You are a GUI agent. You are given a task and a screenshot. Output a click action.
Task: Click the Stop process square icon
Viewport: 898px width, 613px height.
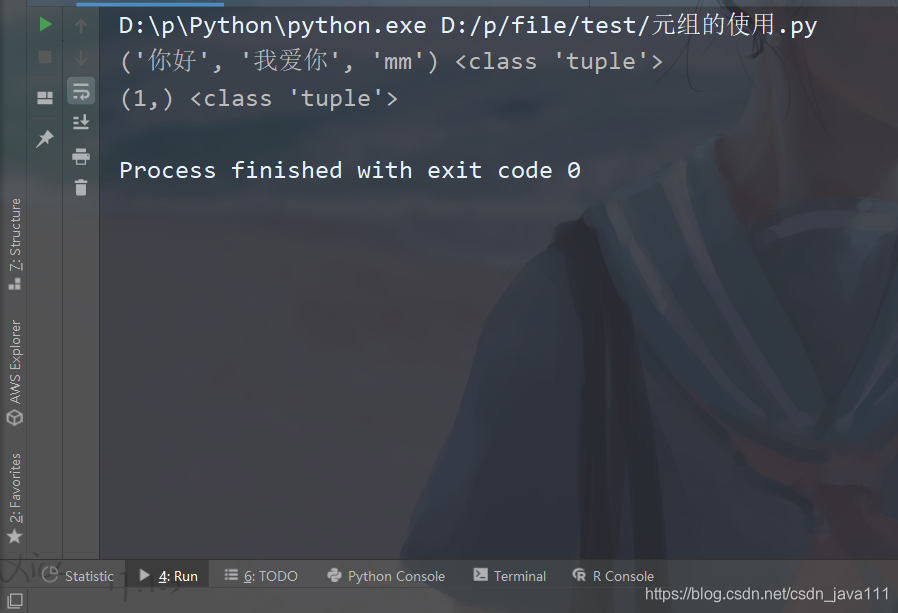45,57
